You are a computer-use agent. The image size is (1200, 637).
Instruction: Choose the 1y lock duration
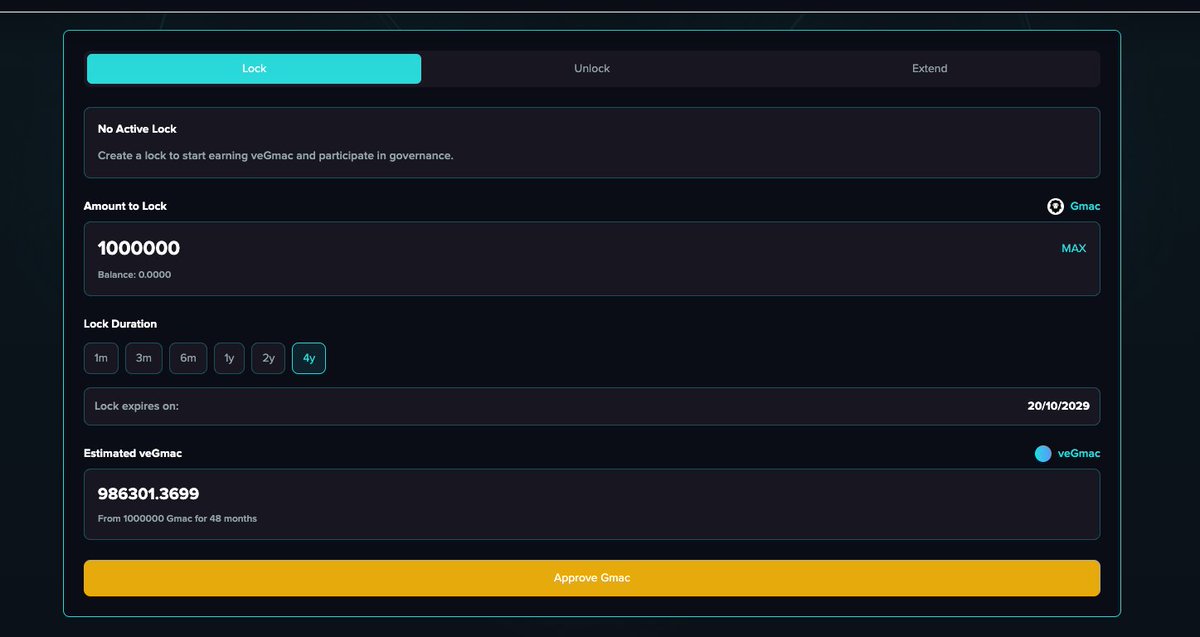(229, 358)
